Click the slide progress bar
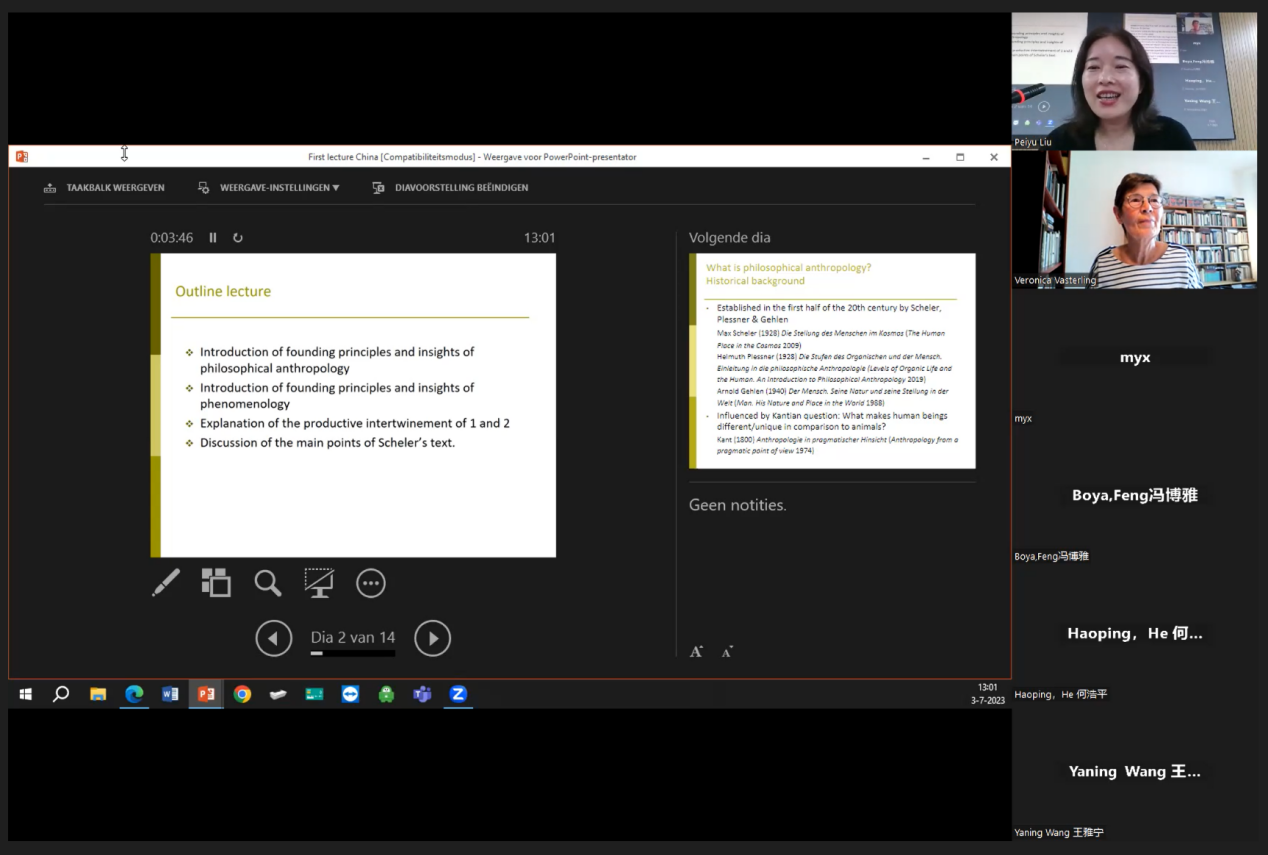The image size is (1268, 855). point(352,653)
